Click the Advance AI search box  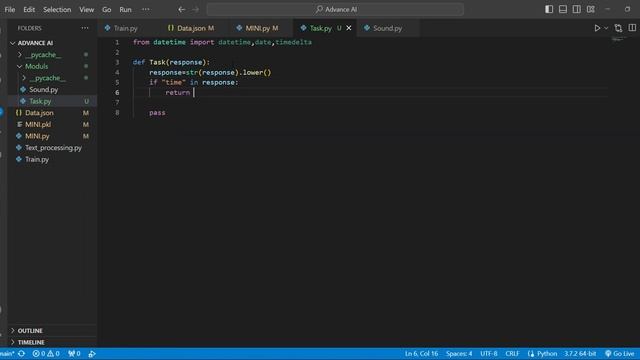click(335, 9)
